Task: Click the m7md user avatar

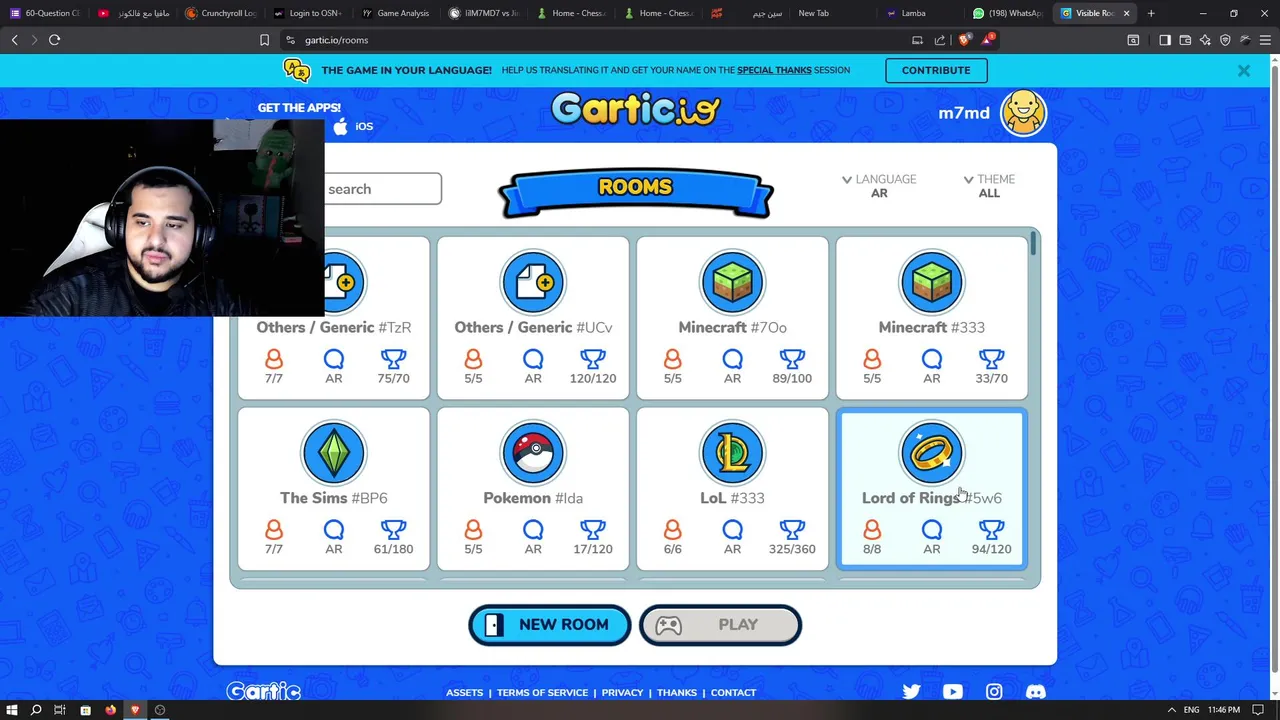Action: [x=1023, y=113]
